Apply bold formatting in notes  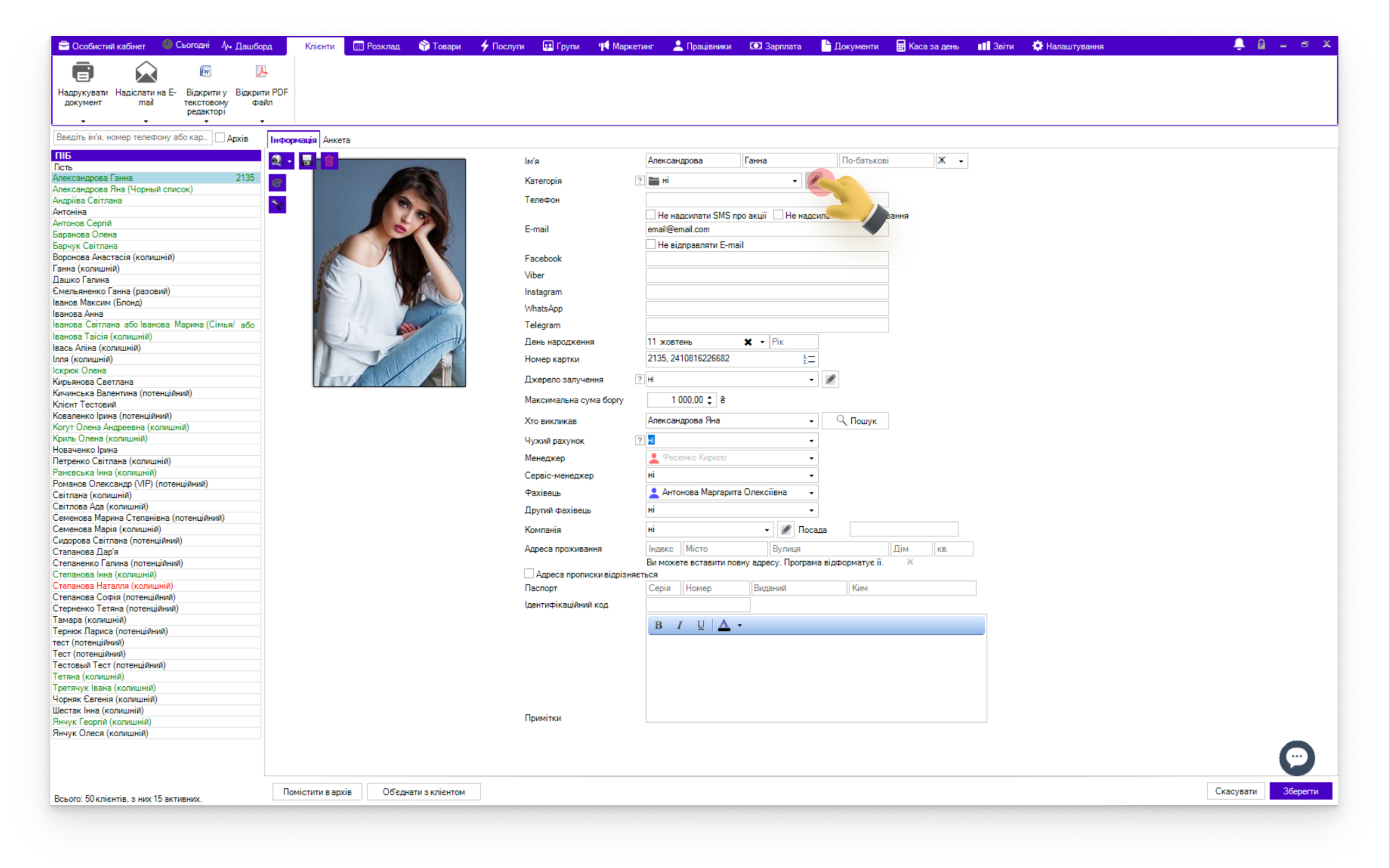(x=658, y=626)
